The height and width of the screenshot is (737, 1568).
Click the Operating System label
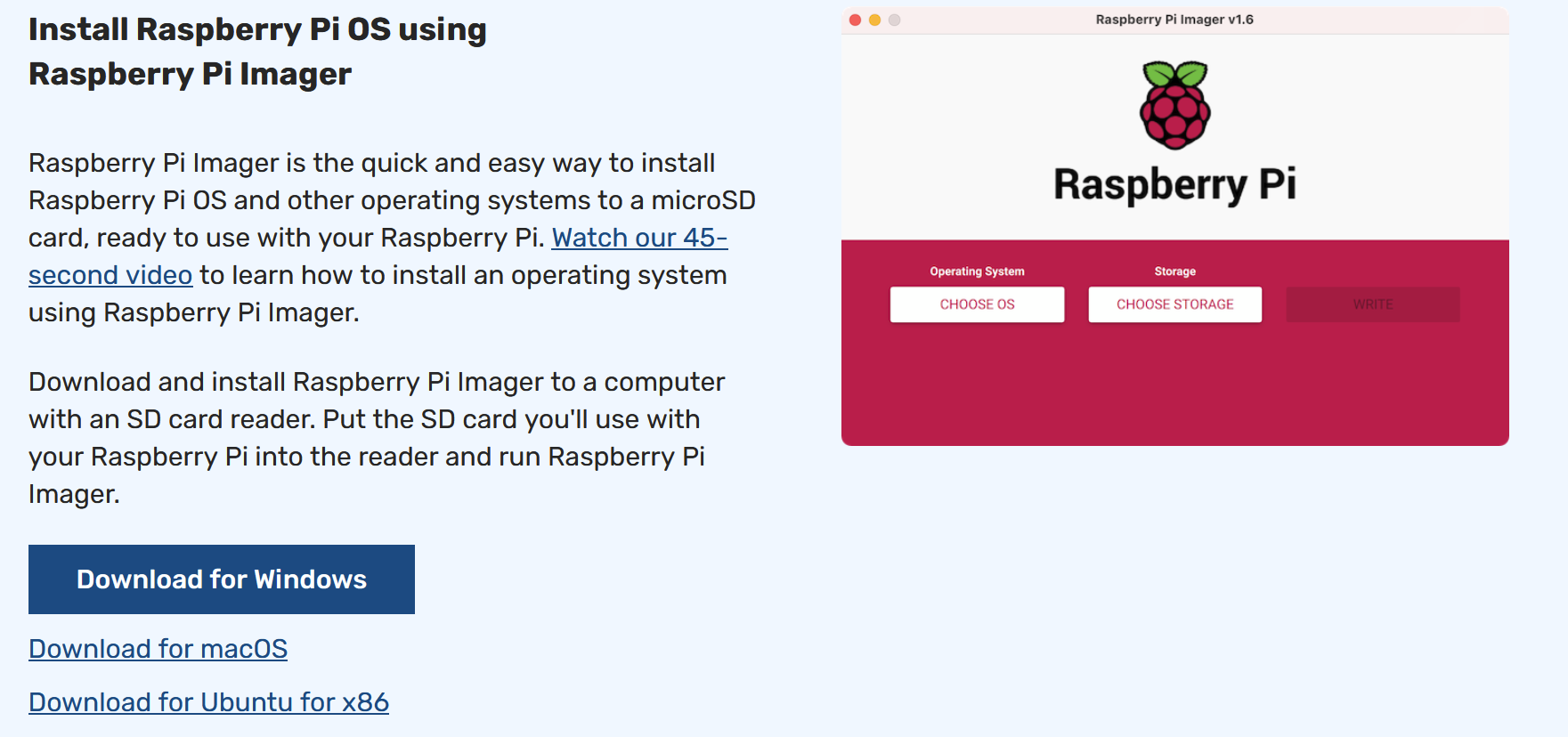pyautogui.click(x=977, y=271)
